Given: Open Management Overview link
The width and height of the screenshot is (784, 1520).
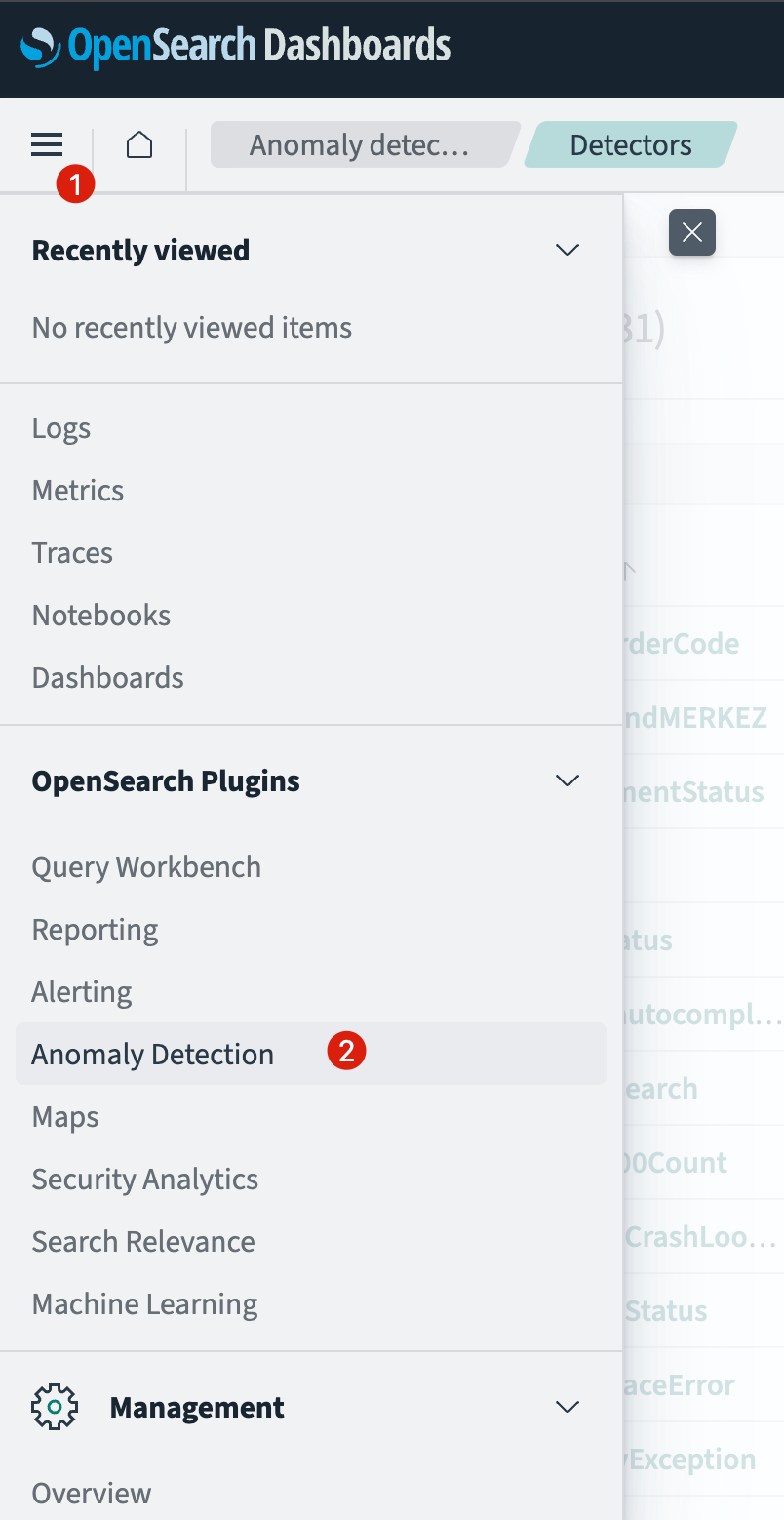Looking at the screenshot, I should coord(92,1493).
